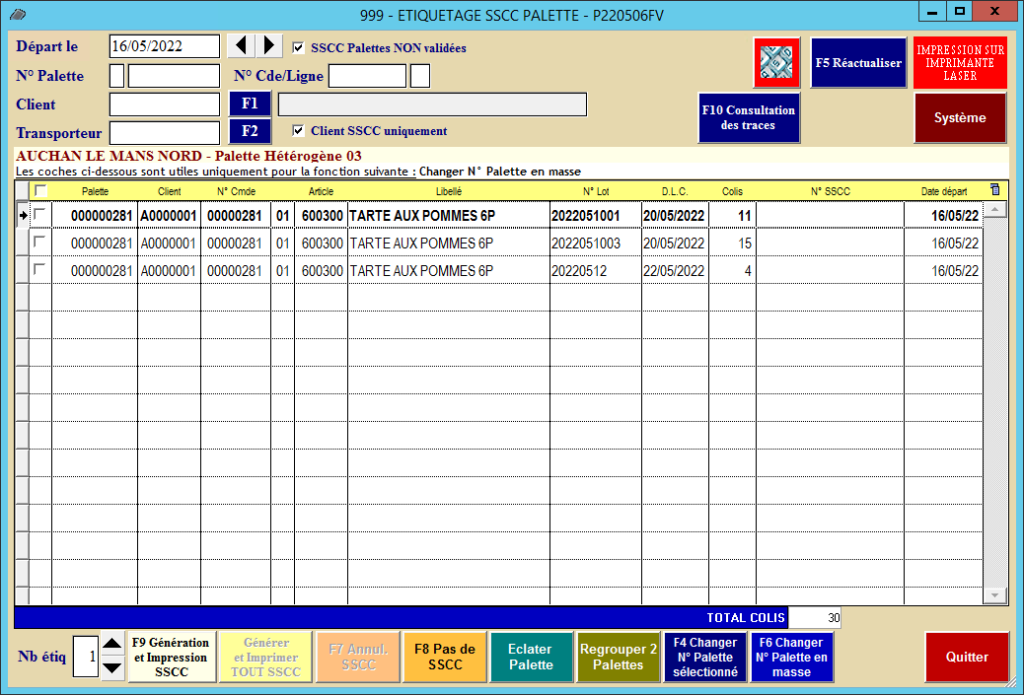The width and height of the screenshot is (1024, 696).
Task: Click the Eclater Palette button
Action: click(530, 657)
